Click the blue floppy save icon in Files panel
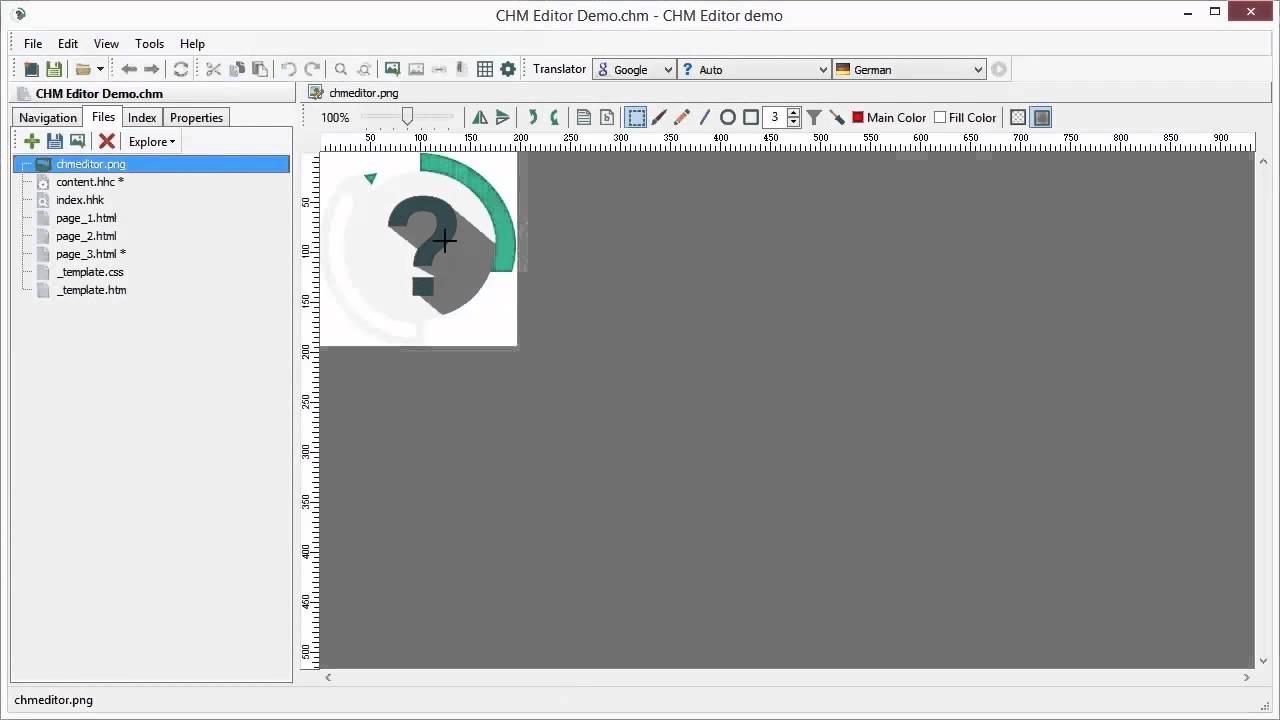This screenshot has height=720, width=1280. [x=55, y=142]
